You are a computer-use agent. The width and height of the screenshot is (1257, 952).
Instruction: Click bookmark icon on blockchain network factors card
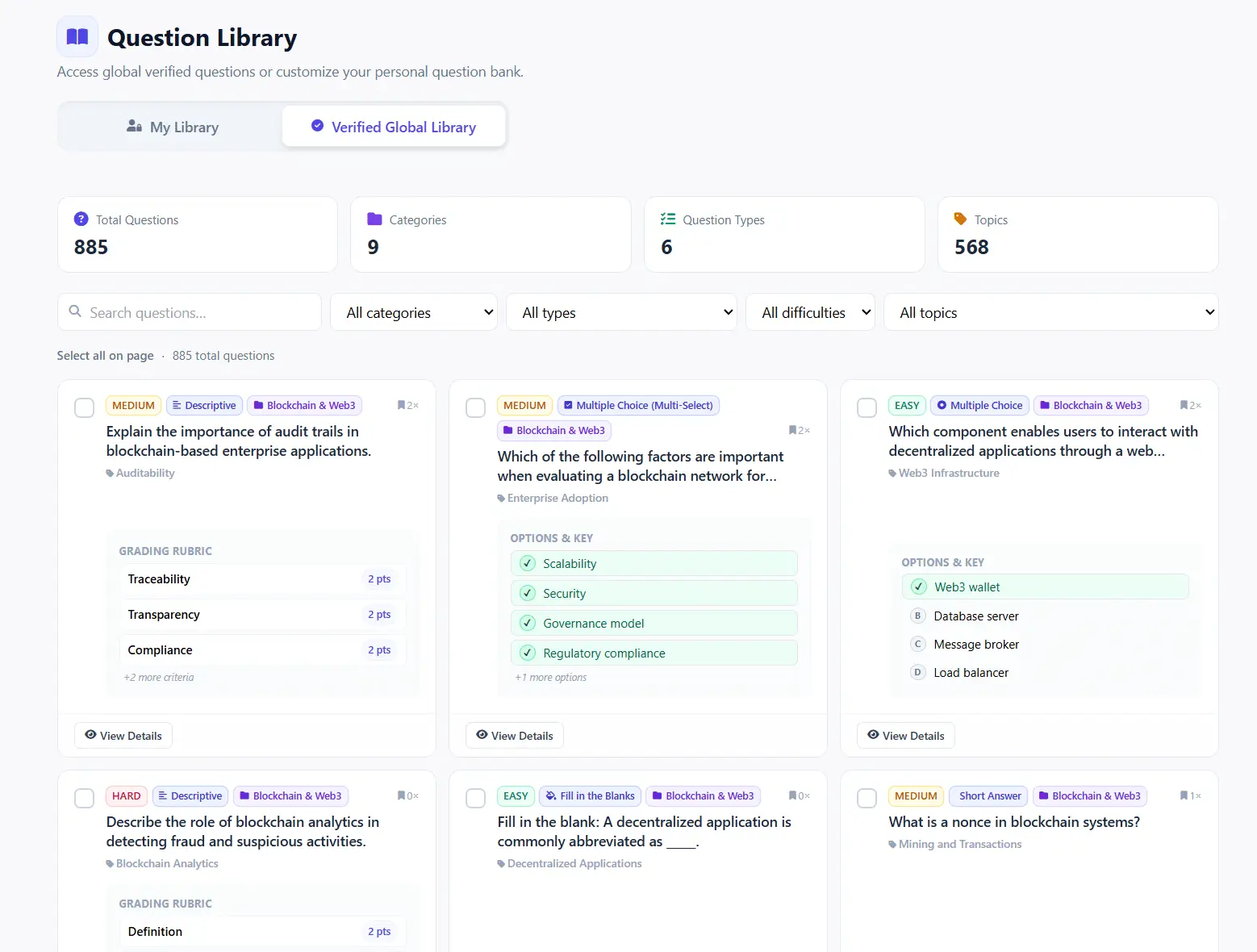pyautogui.click(x=793, y=430)
